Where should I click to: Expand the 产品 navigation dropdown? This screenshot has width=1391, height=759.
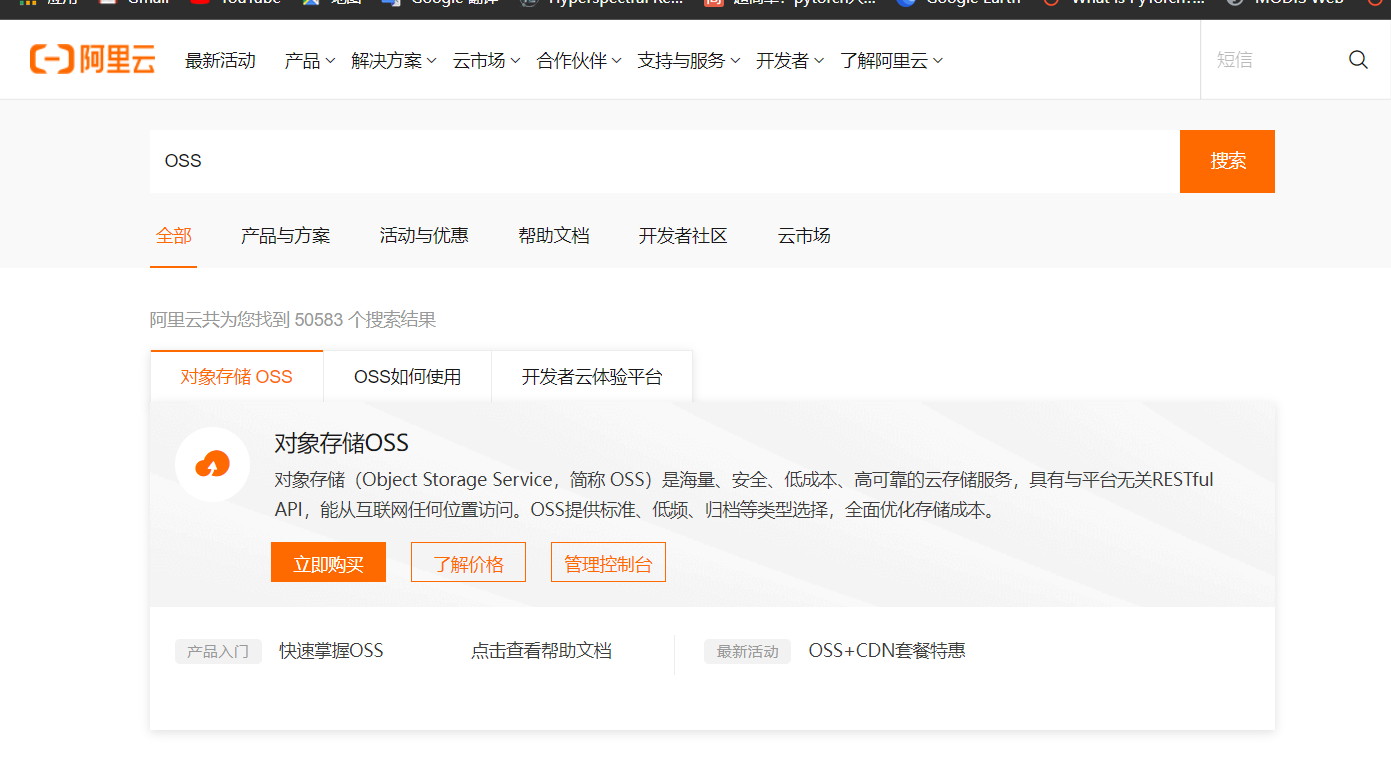[x=310, y=61]
